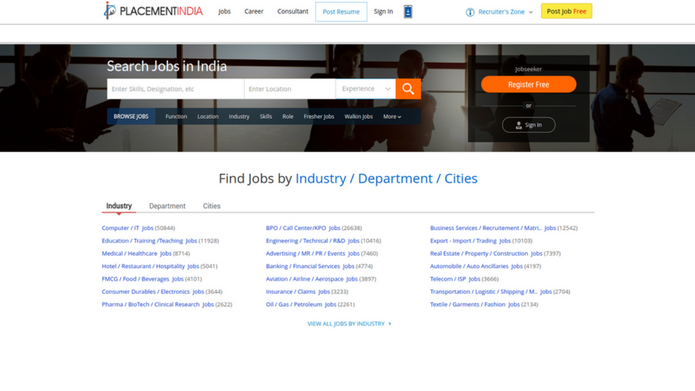The width and height of the screenshot is (695, 391).
Task: Click the mobile app phone icon
Action: tap(408, 12)
